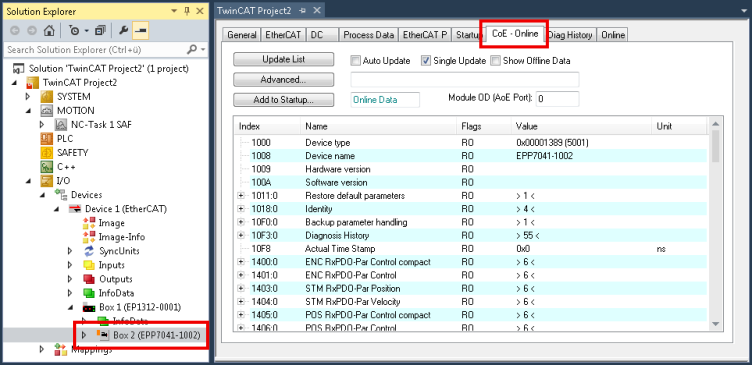This screenshot has height=365, width=752.
Task: Click the Add to Startup... button
Action: [283, 100]
